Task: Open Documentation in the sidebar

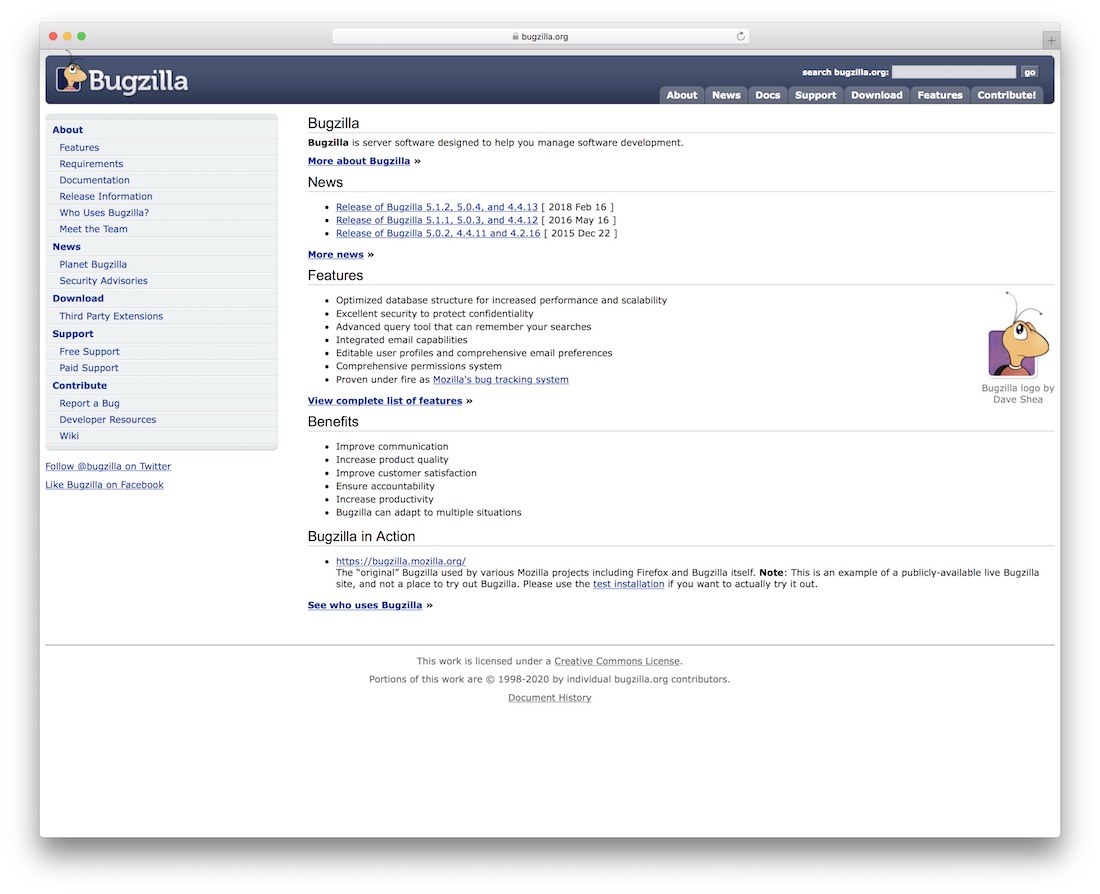Action: tap(94, 180)
